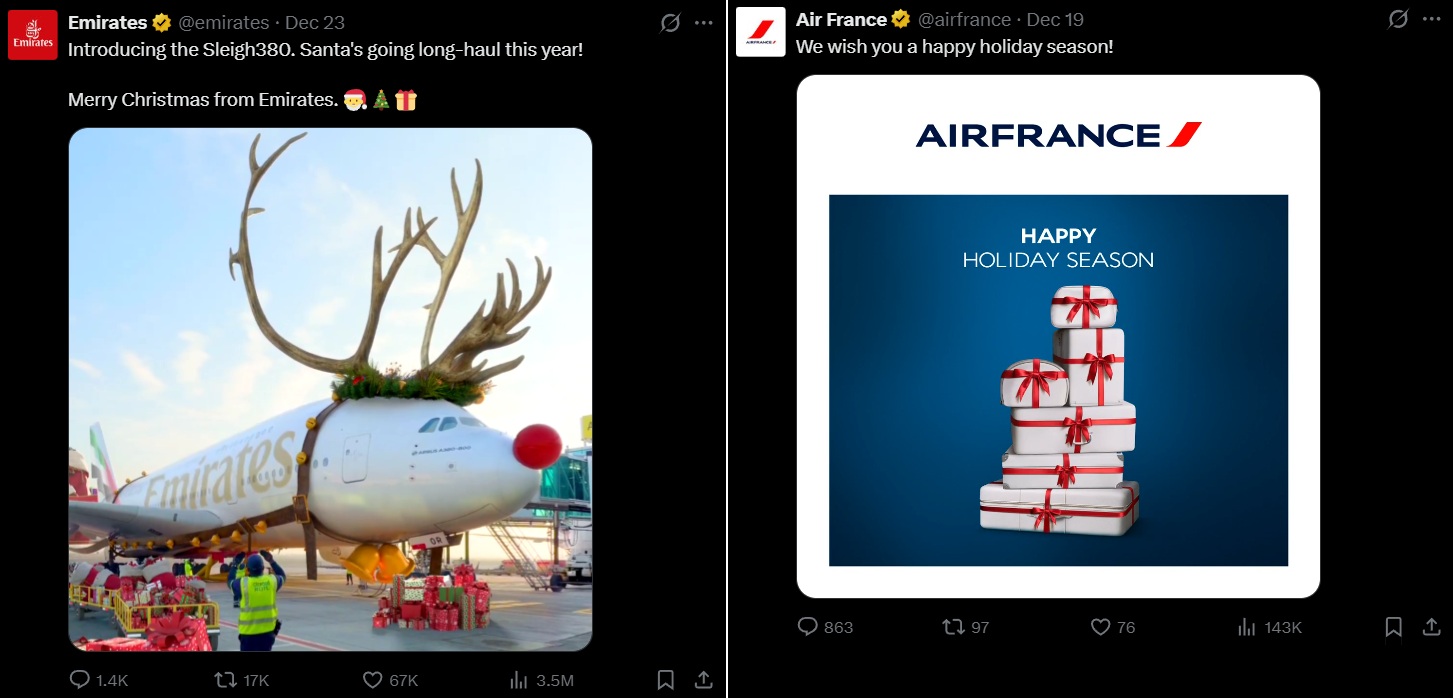1453x698 pixels.
Task: Expand the three-dot menu on Emirates tweet
Action: (704, 22)
